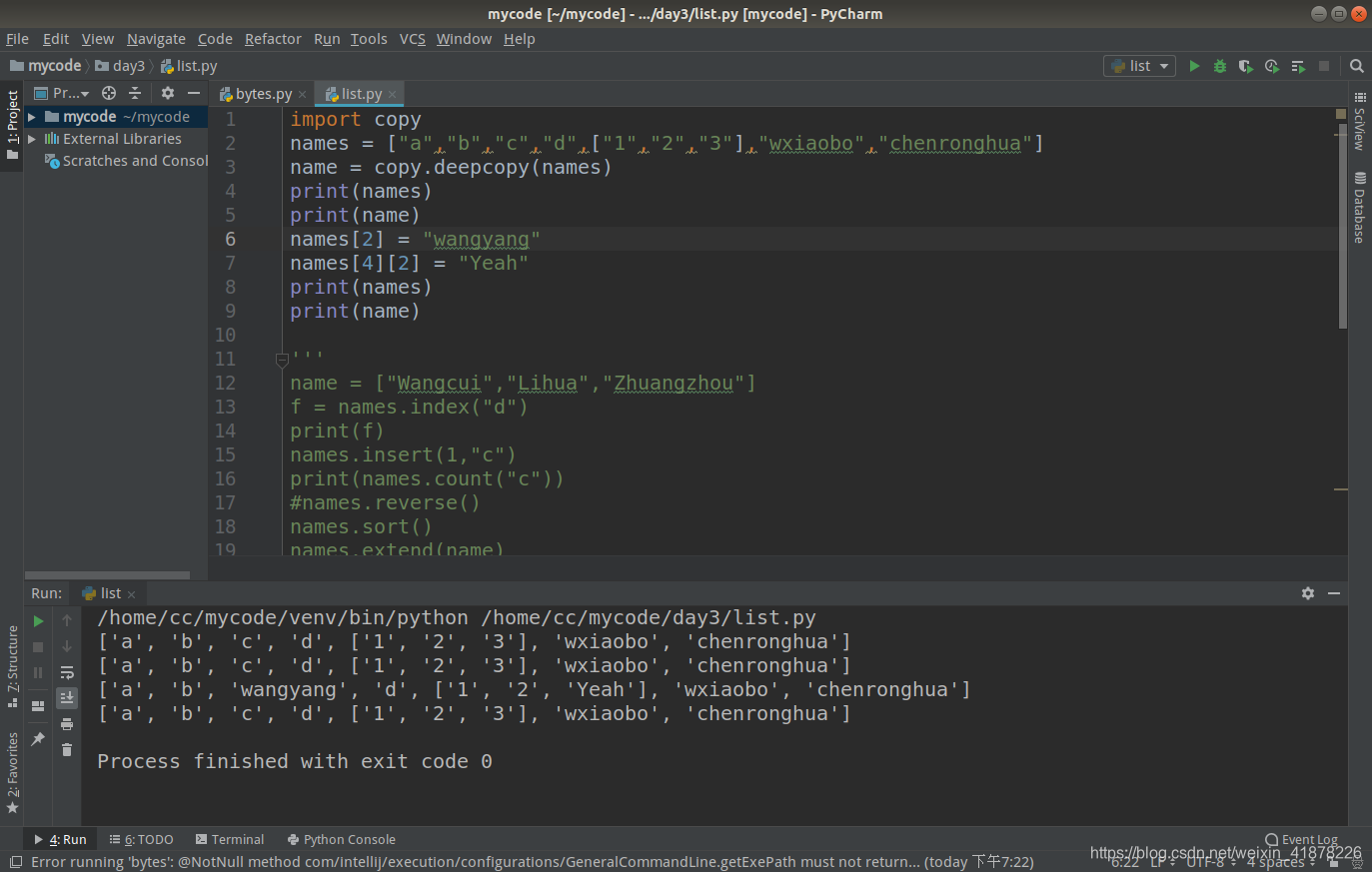Start debugging with the green bug icon
The width and height of the screenshot is (1372, 872).
pos(1220,66)
